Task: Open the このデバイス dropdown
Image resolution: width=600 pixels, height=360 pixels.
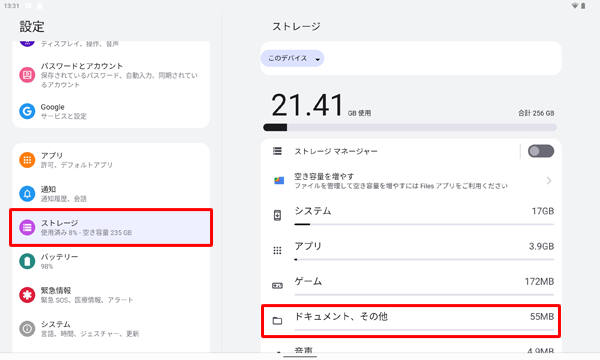Action: point(292,59)
